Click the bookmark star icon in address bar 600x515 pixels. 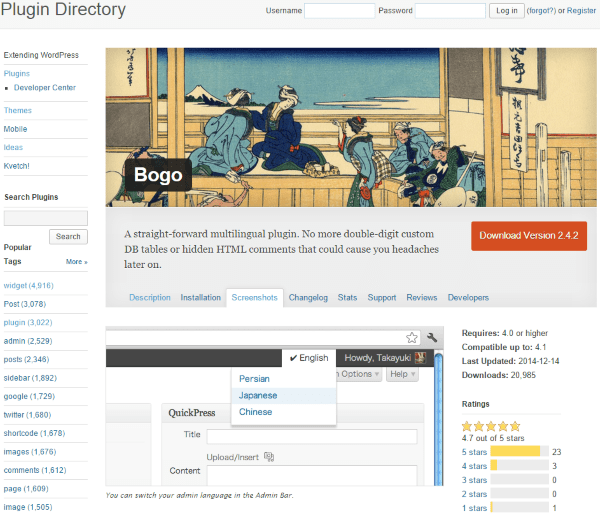point(411,338)
